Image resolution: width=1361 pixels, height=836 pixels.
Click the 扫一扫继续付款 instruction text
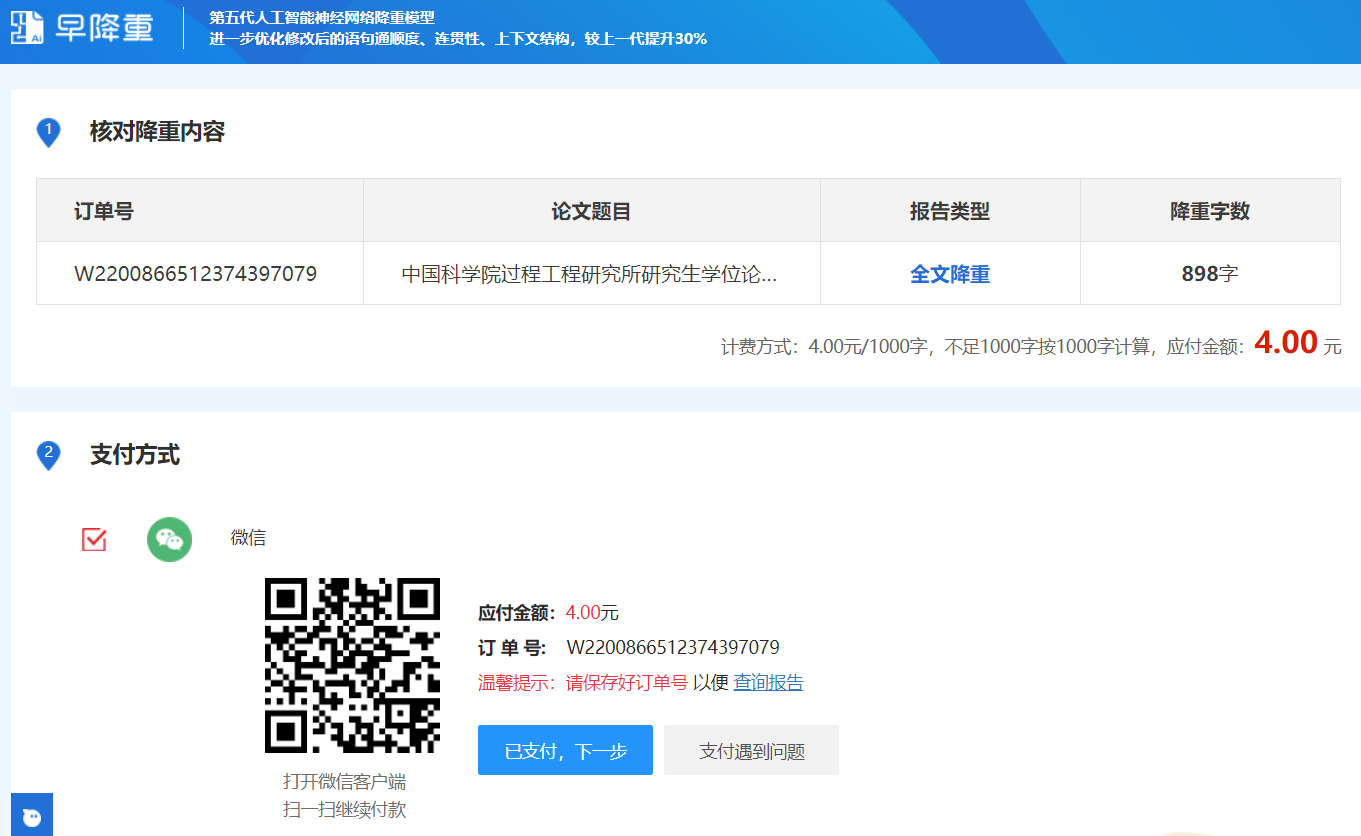345,810
